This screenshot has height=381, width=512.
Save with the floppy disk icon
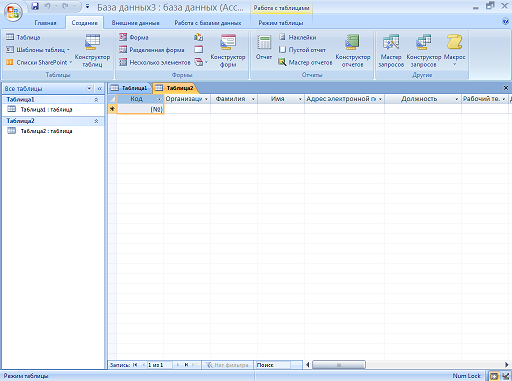[x=35, y=6]
